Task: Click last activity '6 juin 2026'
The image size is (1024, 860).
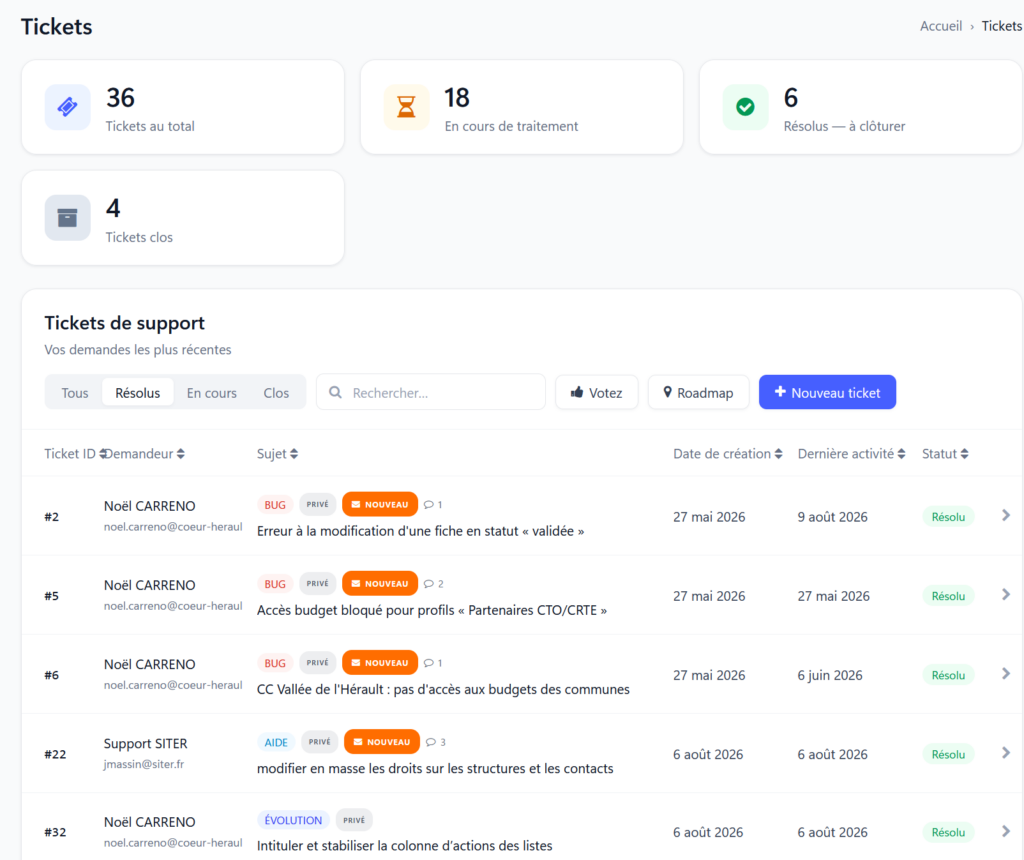Action: [830, 675]
